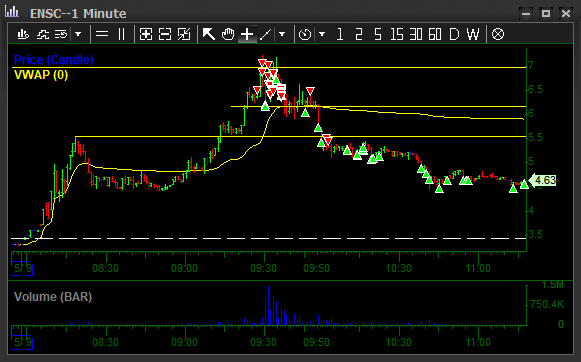Switch to weekly W interval
This screenshot has height=362, width=581.
(x=473, y=34)
